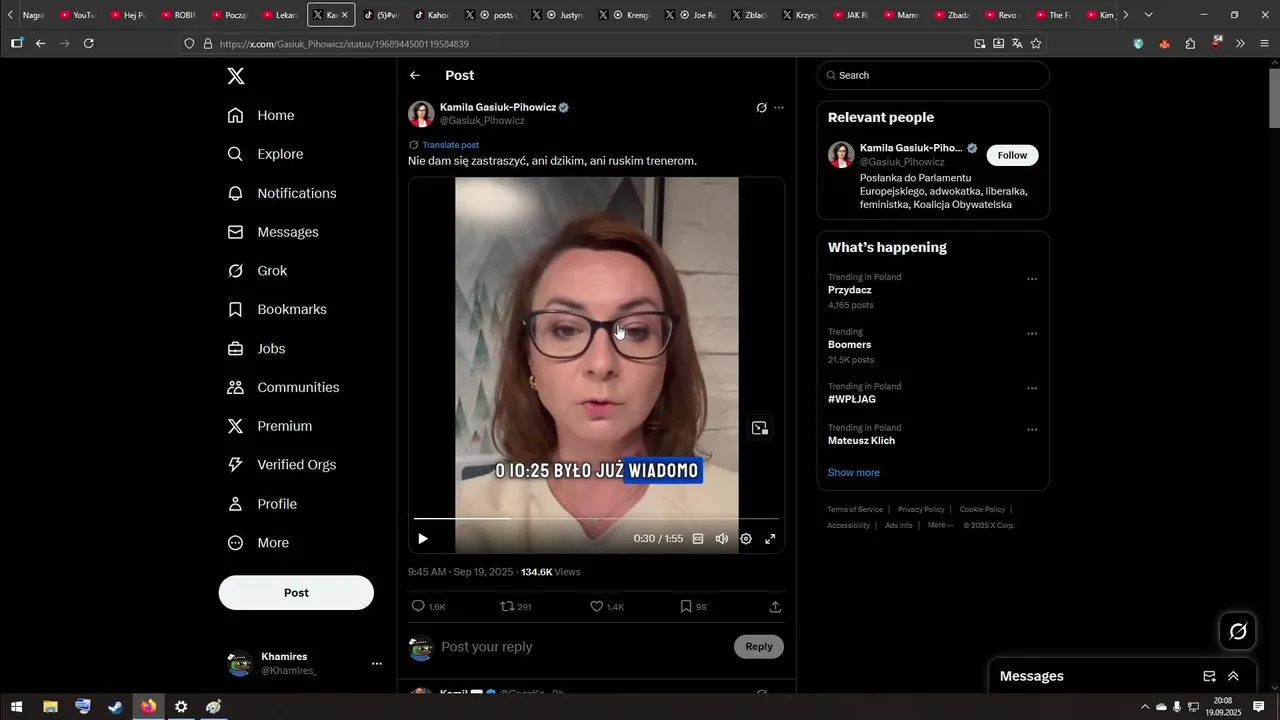Open Grok from the sidebar
The height and width of the screenshot is (720, 1280).
click(257, 271)
